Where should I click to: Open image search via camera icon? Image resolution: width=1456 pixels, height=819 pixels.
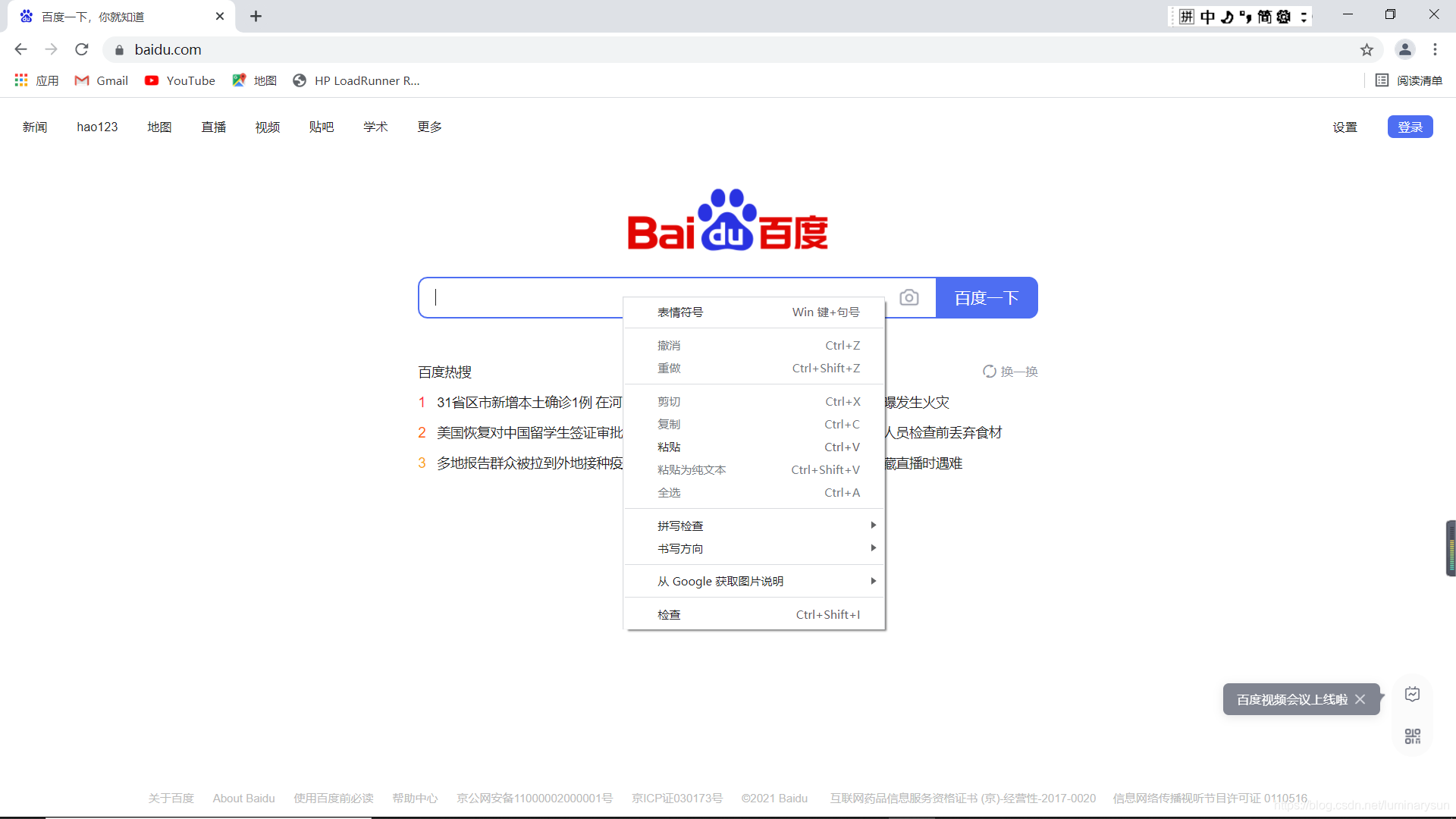[909, 298]
